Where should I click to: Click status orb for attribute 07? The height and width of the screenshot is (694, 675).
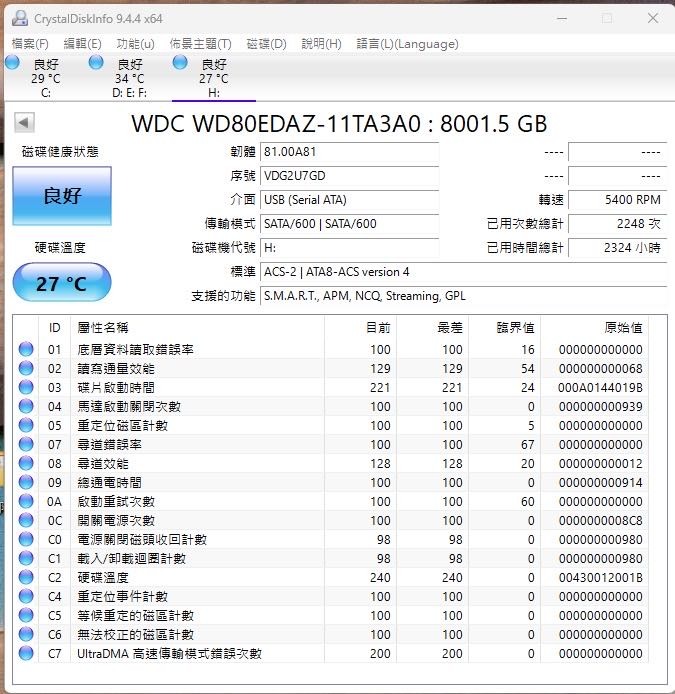[x=26, y=444]
